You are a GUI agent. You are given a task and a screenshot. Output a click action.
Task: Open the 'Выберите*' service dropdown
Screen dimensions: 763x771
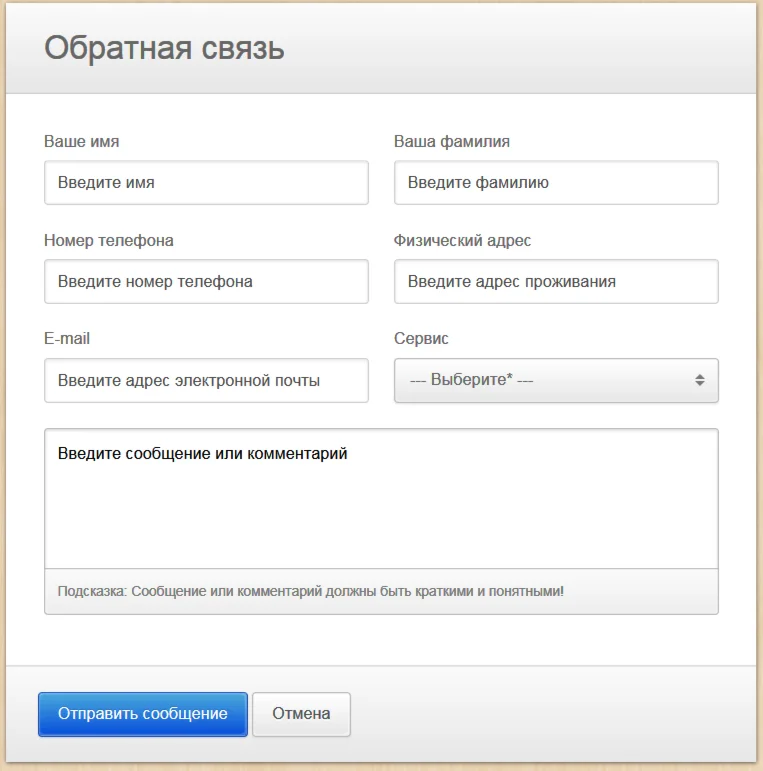tap(556, 380)
